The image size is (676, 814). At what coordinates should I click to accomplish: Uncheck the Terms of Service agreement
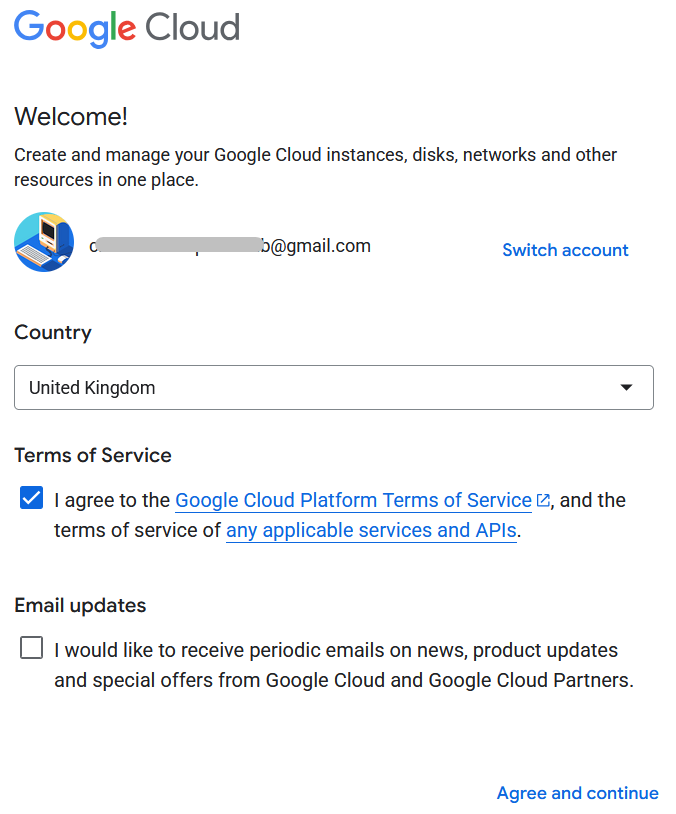[31, 497]
